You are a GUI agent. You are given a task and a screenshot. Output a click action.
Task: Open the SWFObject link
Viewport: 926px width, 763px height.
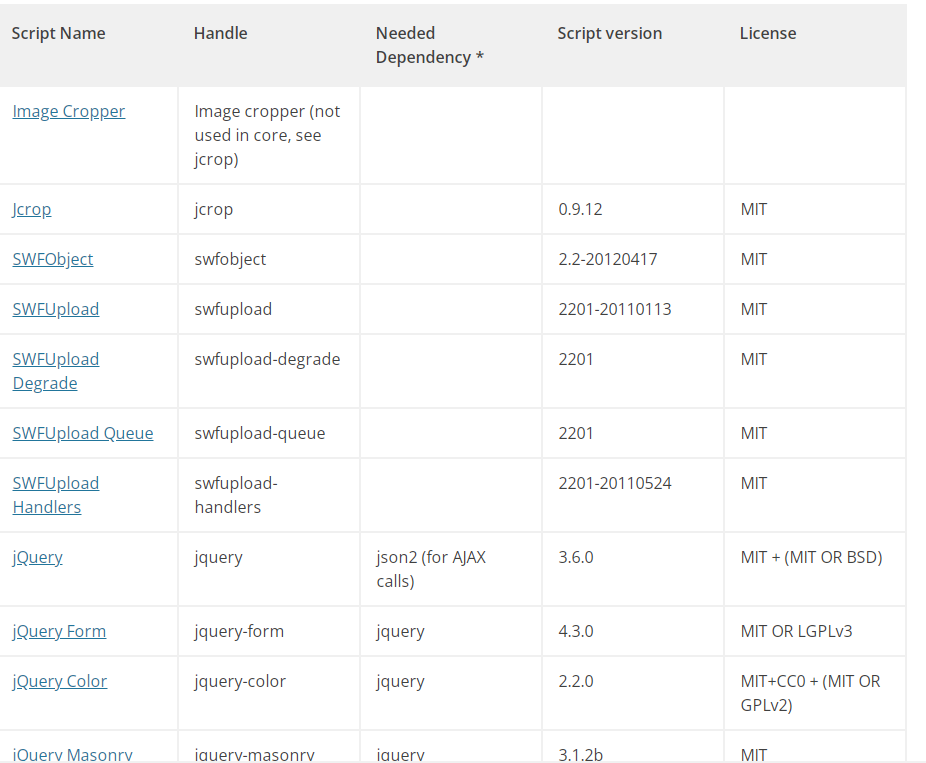tap(53, 259)
